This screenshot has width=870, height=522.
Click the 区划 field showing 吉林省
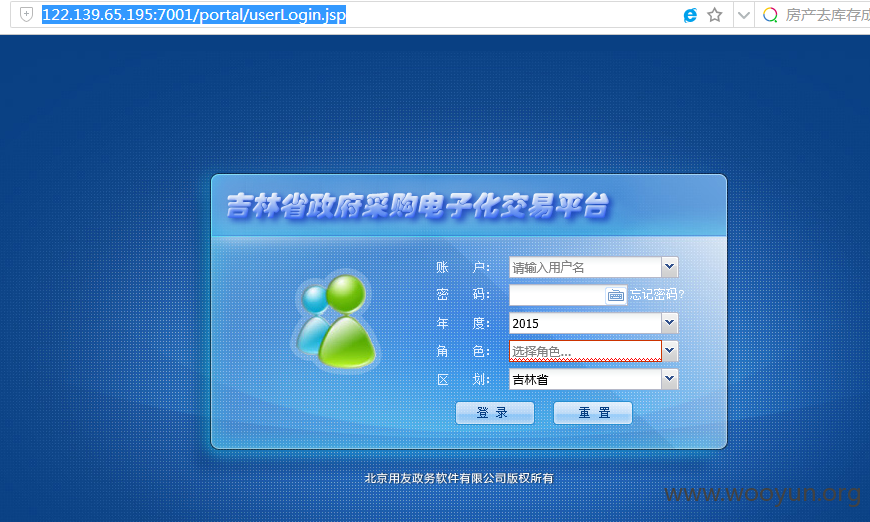(x=585, y=379)
